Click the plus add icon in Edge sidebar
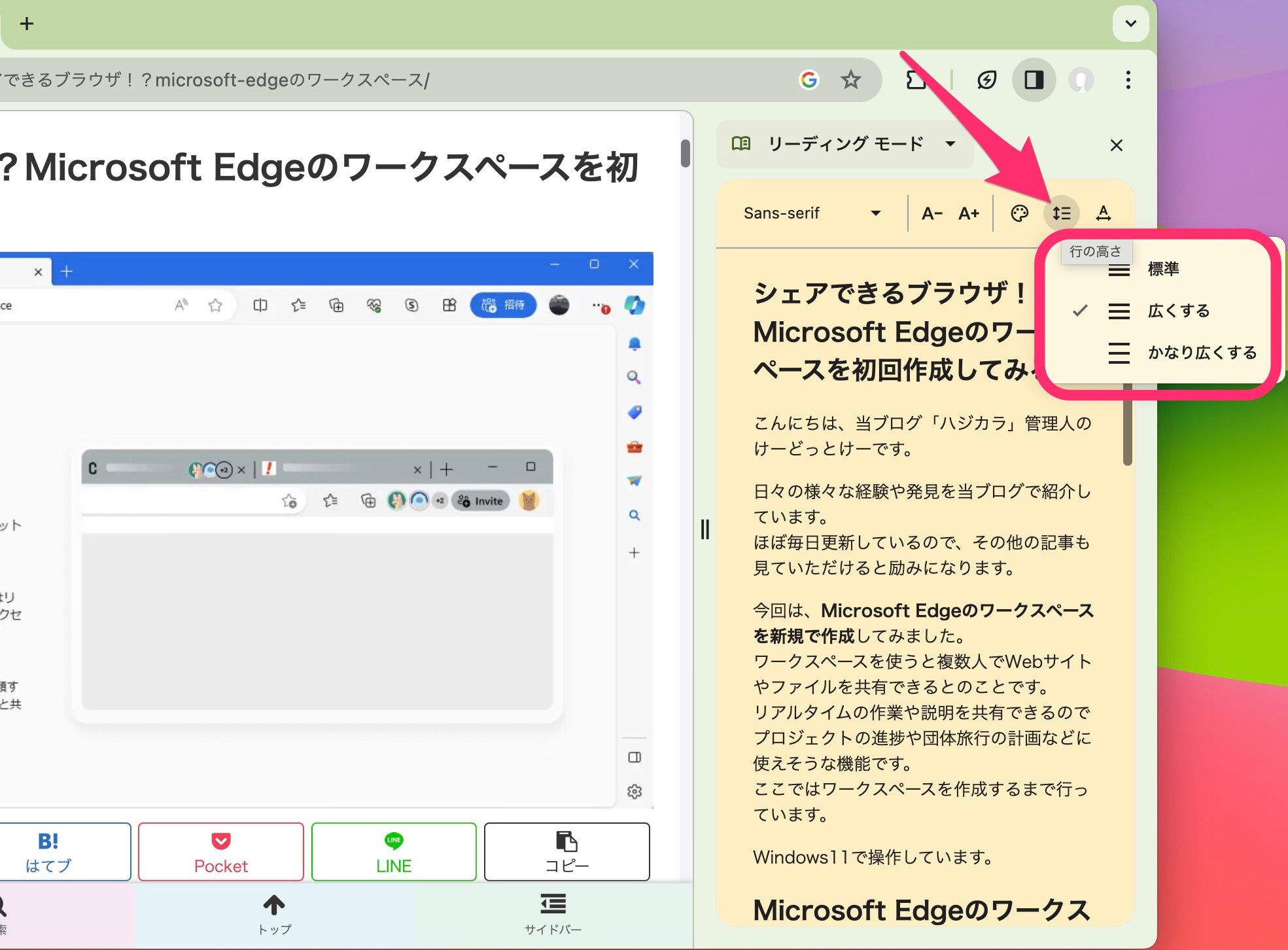 (635, 553)
